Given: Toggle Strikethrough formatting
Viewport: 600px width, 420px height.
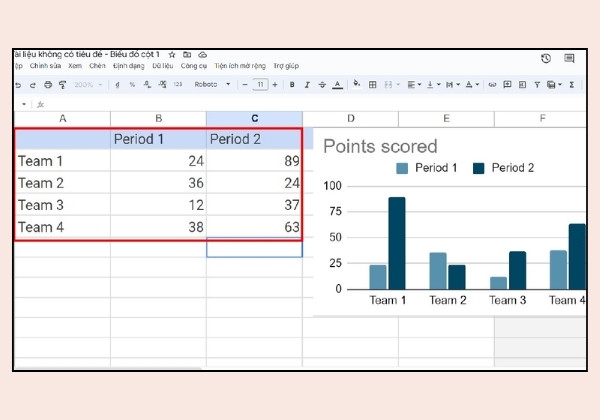Looking at the screenshot, I should tap(322, 85).
